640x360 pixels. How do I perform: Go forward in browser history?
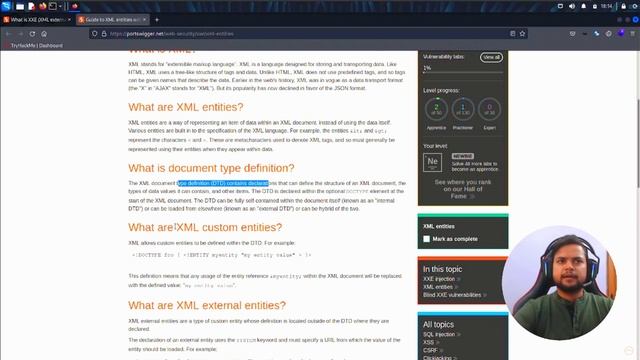[20, 34]
